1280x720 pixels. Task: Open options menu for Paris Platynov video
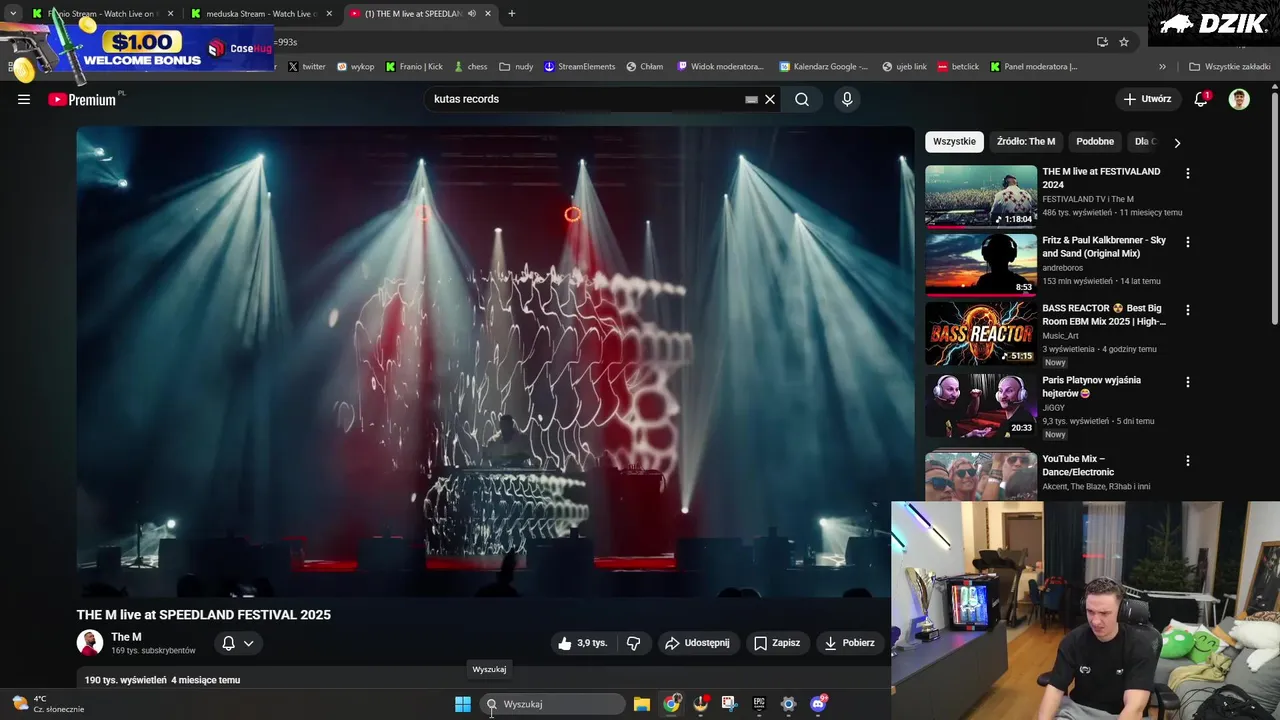coord(1188,382)
